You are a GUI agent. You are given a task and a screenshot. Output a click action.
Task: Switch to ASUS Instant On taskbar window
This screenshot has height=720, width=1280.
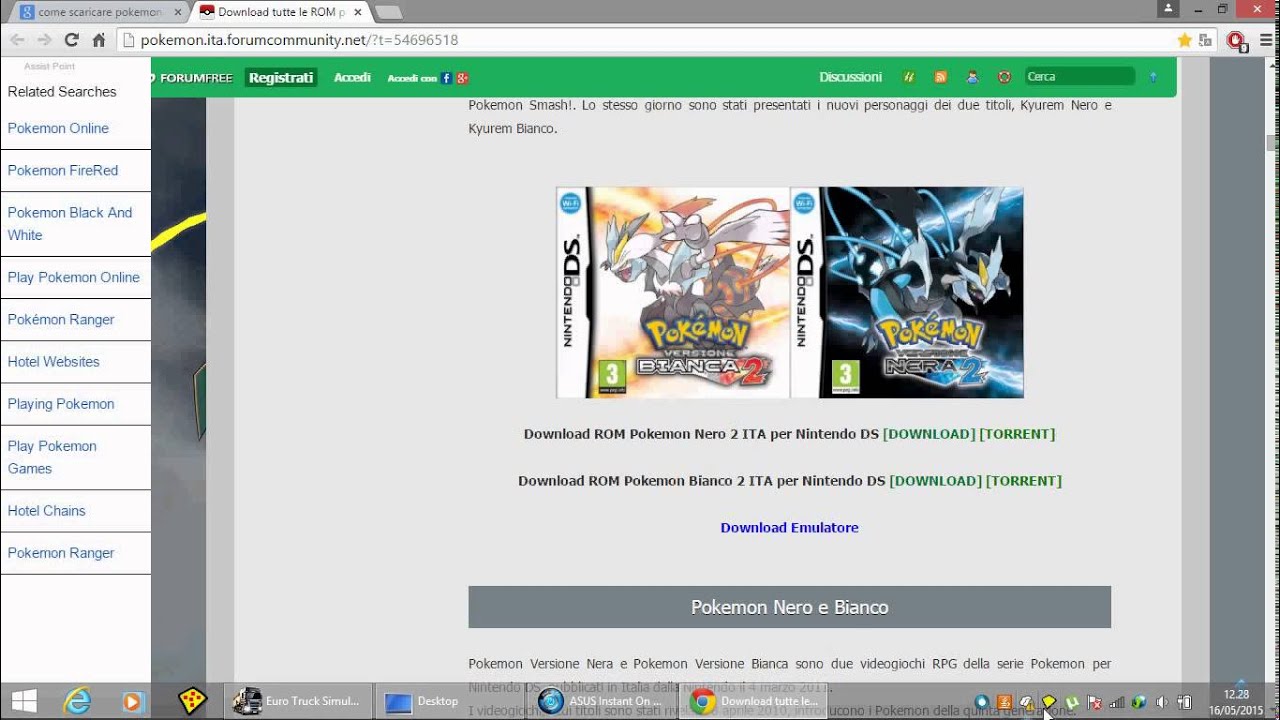(x=602, y=701)
